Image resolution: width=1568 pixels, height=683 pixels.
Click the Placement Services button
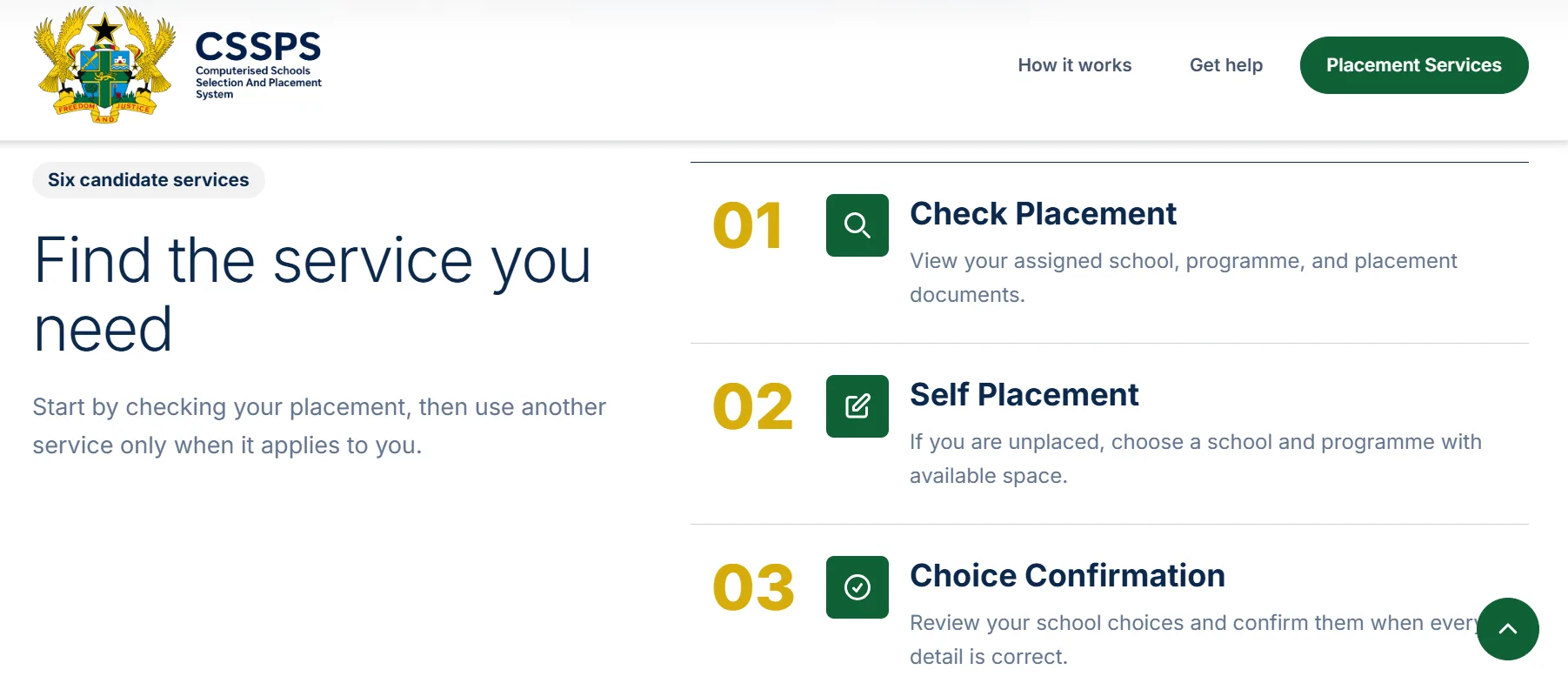click(1413, 65)
